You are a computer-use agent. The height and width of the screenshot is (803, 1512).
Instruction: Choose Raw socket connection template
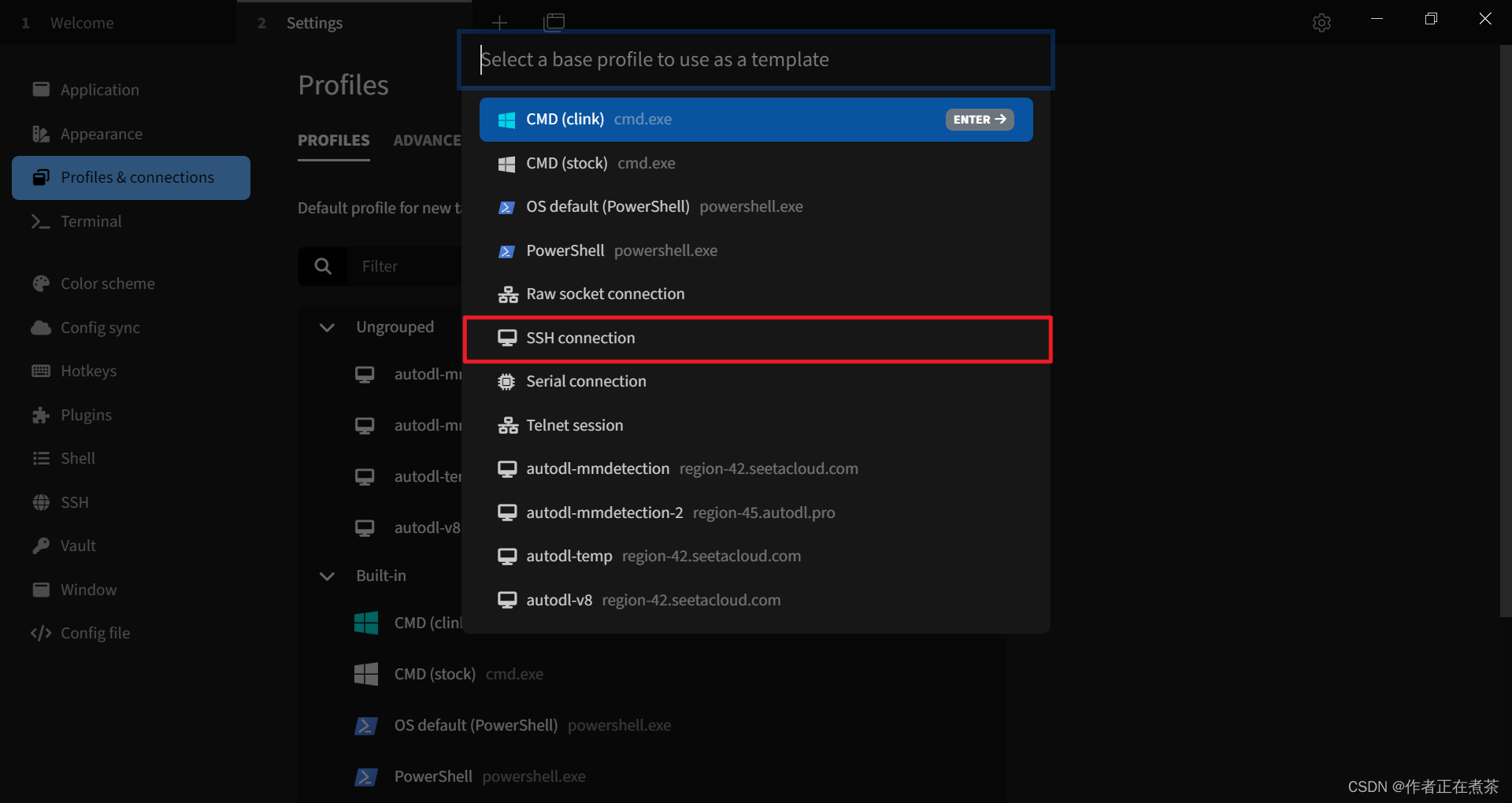[x=756, y=294]
